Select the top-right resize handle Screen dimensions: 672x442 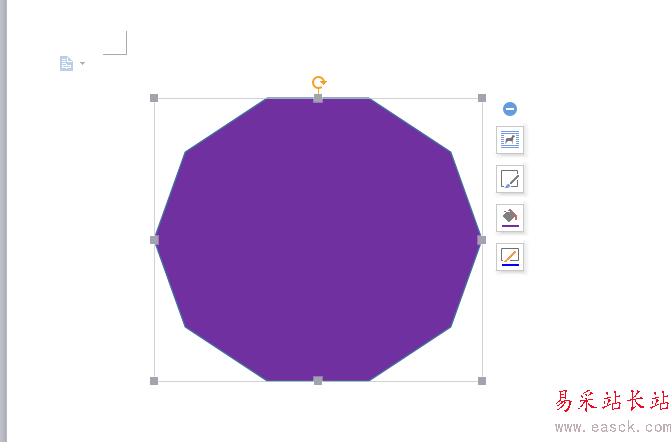tap(482, 98)
